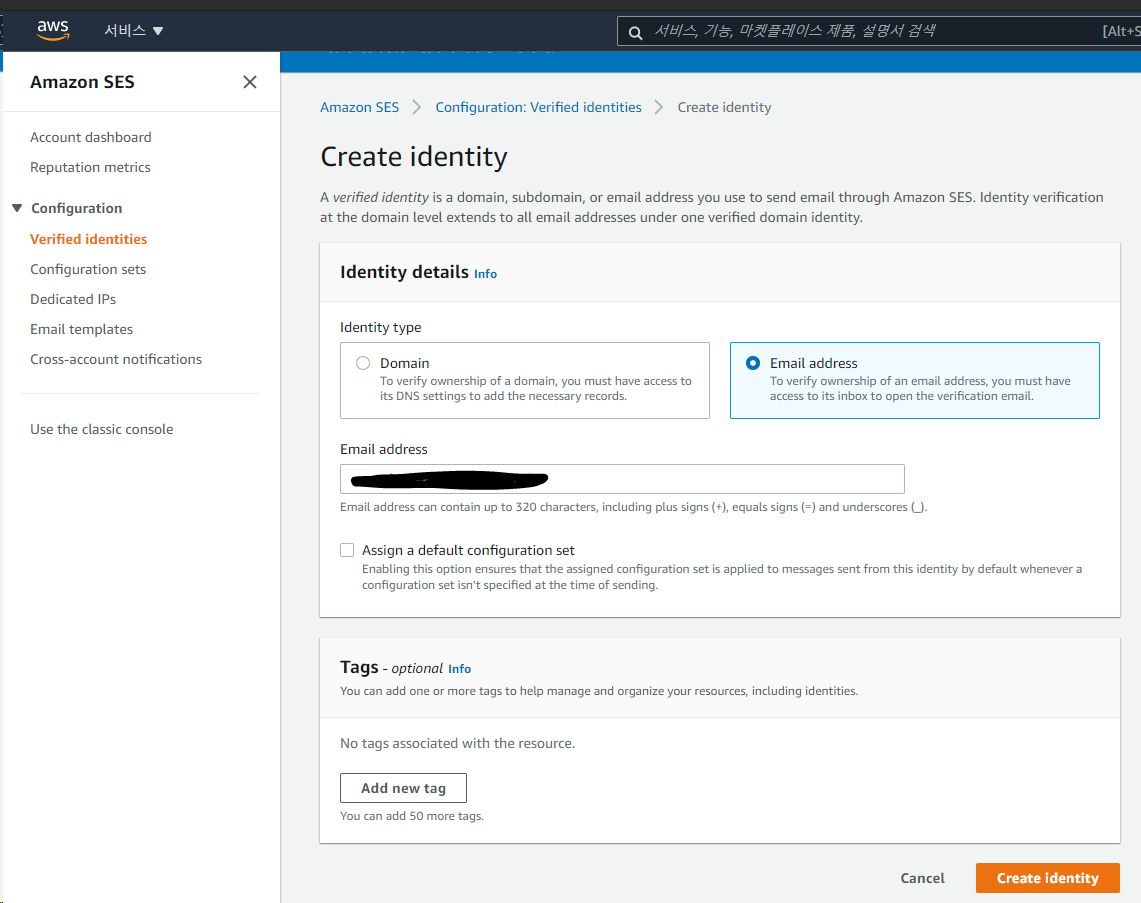1141x903 pixels.
Task: Click the 'Identity type' label
Action: click(381, 327)
